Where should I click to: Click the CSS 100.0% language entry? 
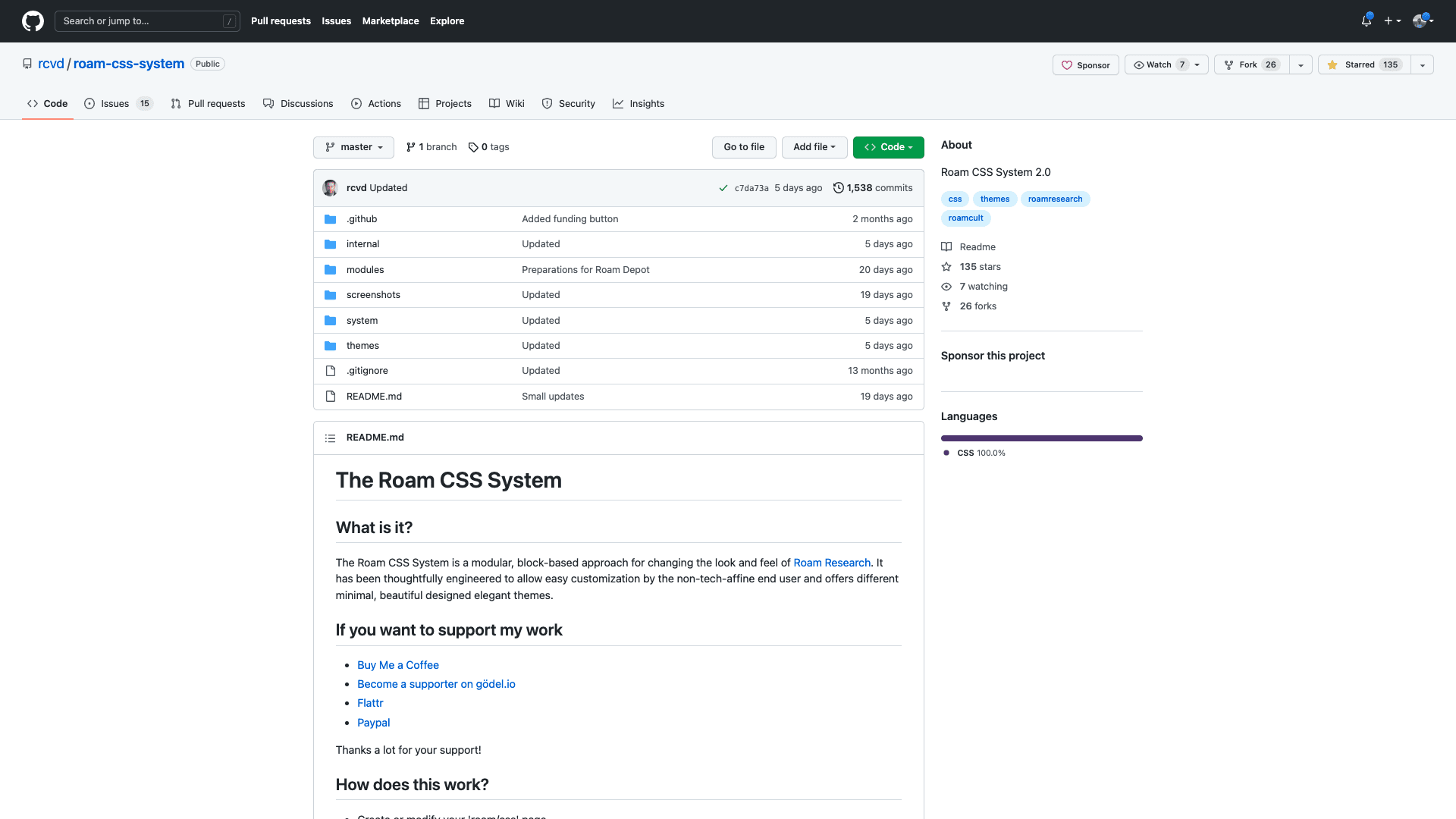975,453
